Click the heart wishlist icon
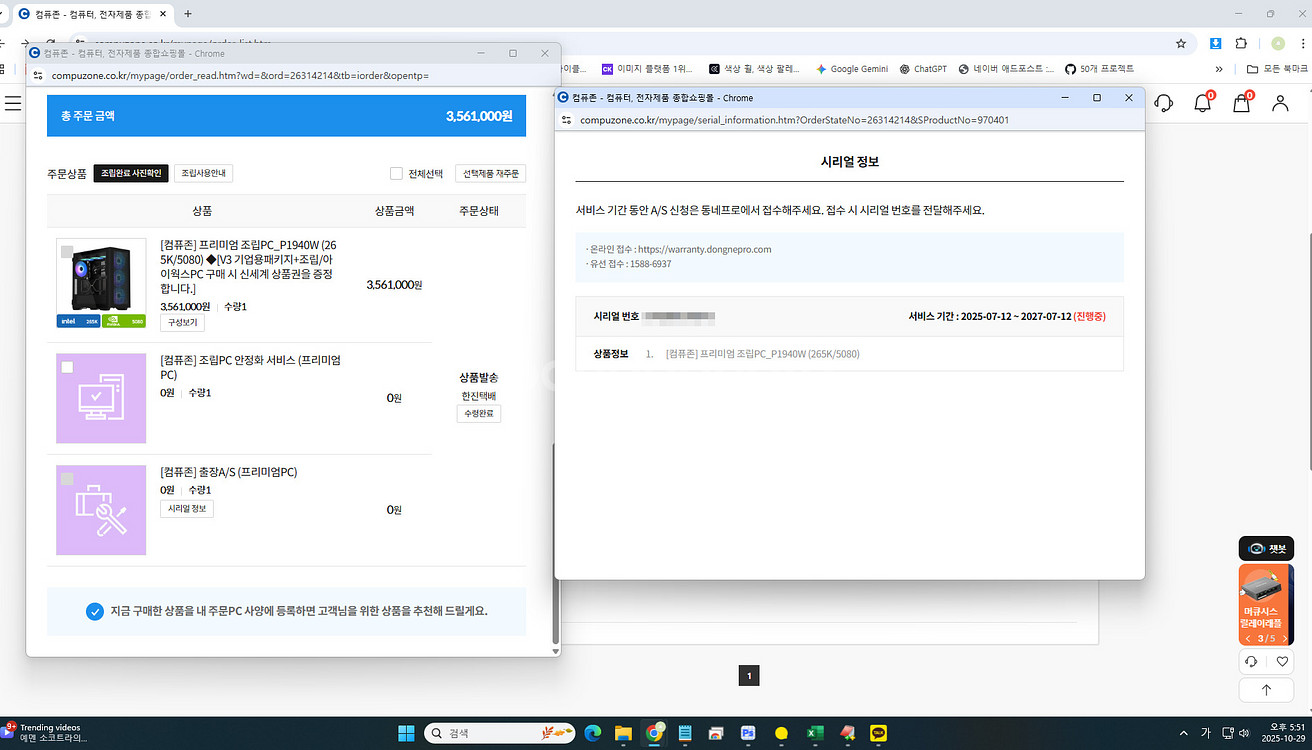1312x750 pixels. (1282, 662)
